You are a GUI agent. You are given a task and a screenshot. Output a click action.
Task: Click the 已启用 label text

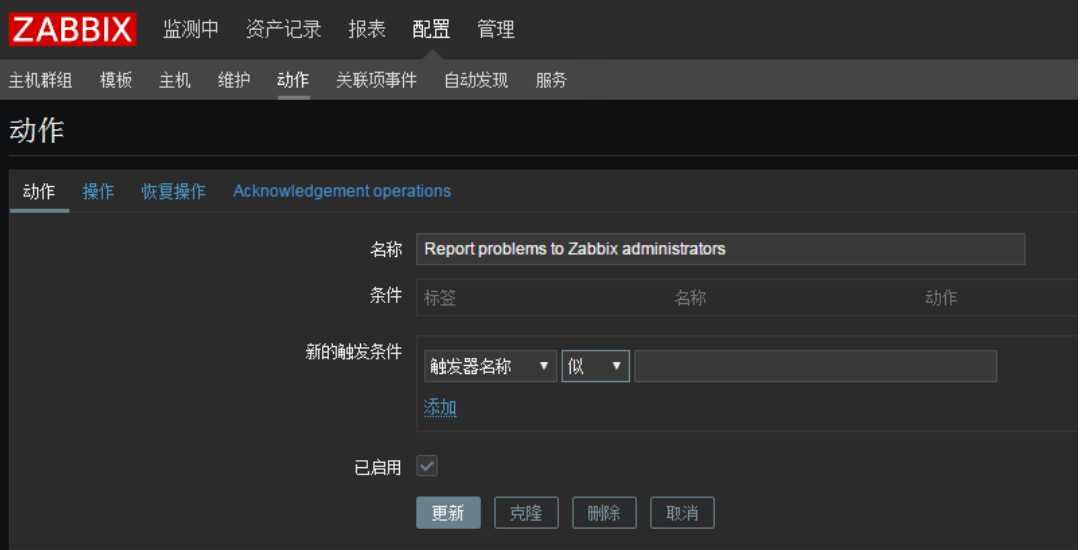[377, 467]
